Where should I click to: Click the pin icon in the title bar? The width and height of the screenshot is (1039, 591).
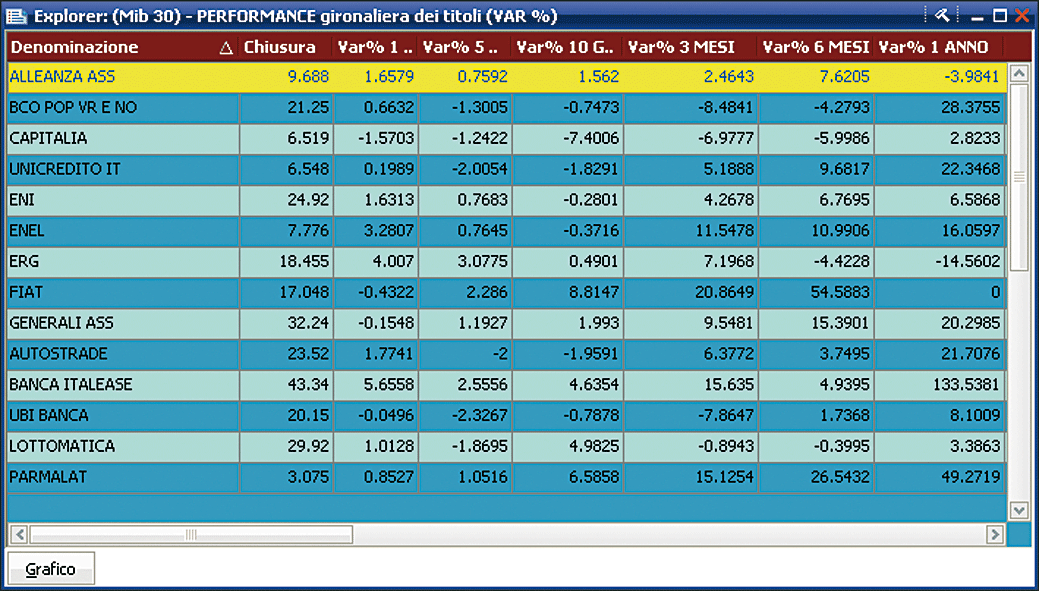tap(942, 15)
